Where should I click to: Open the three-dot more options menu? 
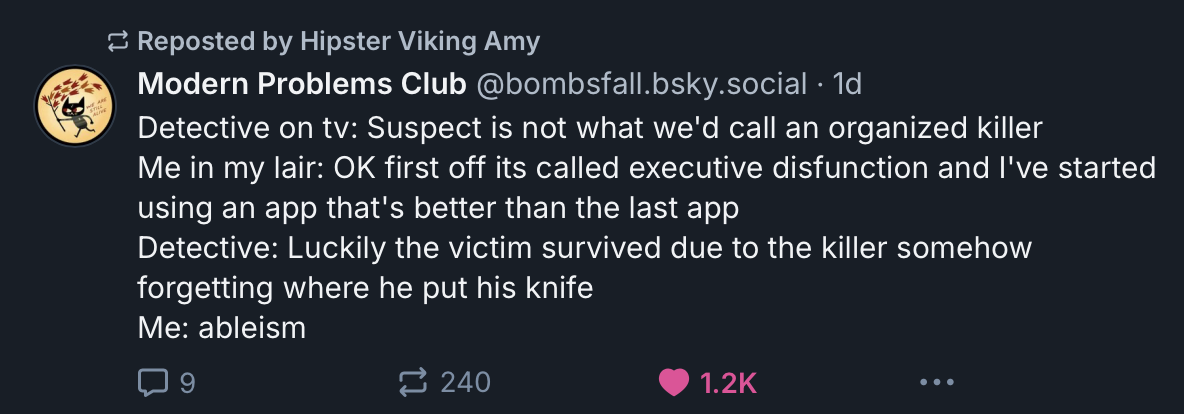tap(937, 381)
